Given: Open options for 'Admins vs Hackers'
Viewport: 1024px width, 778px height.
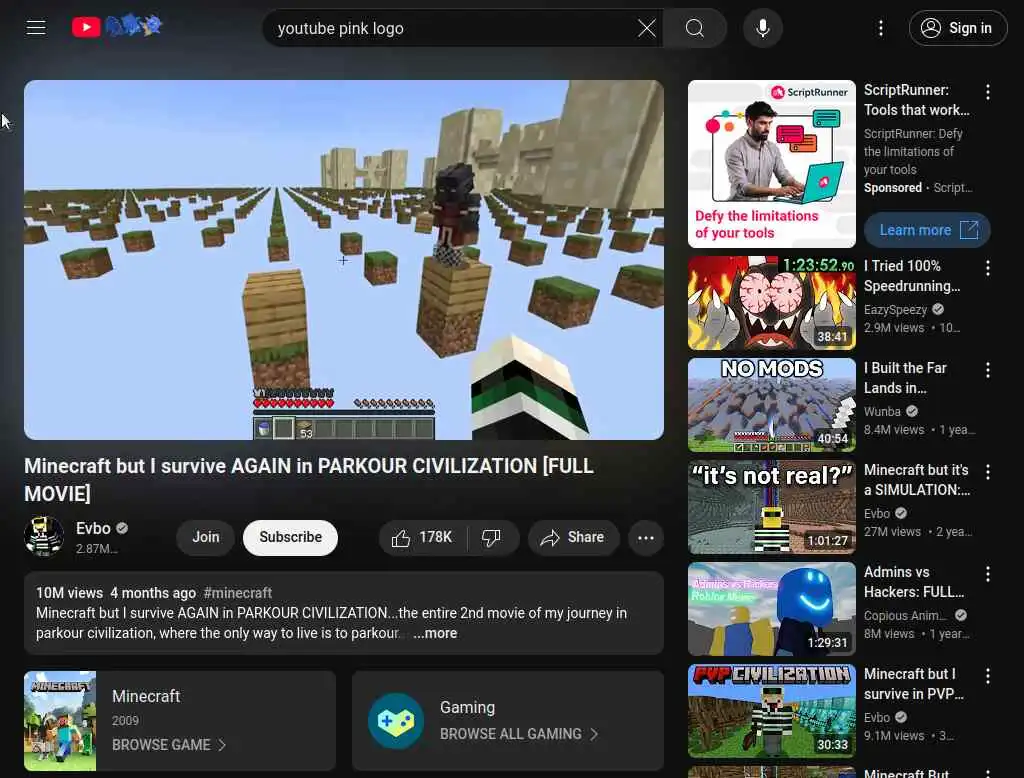Looking at the screenshot, I should (987, 574).
